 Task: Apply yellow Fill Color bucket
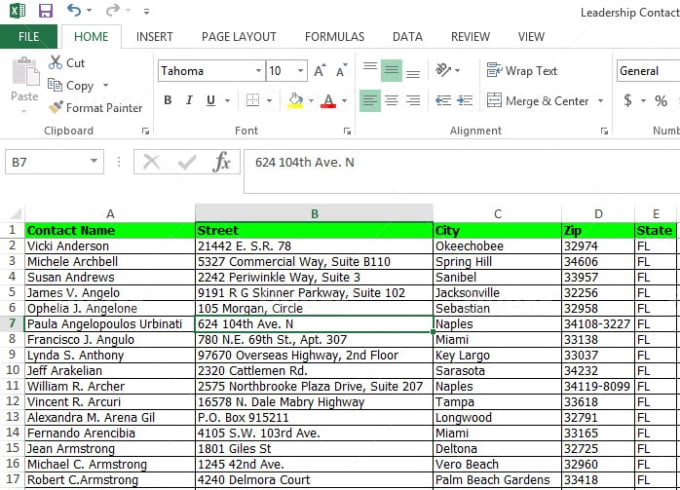(x=295, y=101)
